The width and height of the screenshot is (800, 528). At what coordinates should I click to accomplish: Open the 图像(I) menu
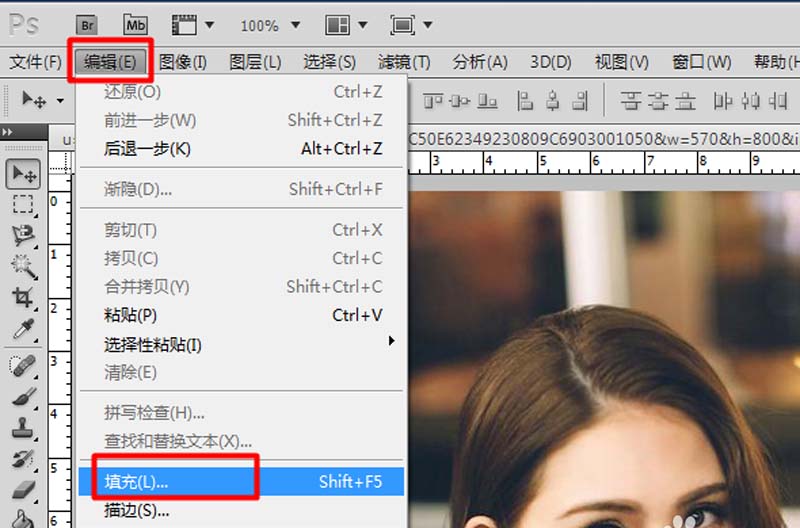(183, 62)
